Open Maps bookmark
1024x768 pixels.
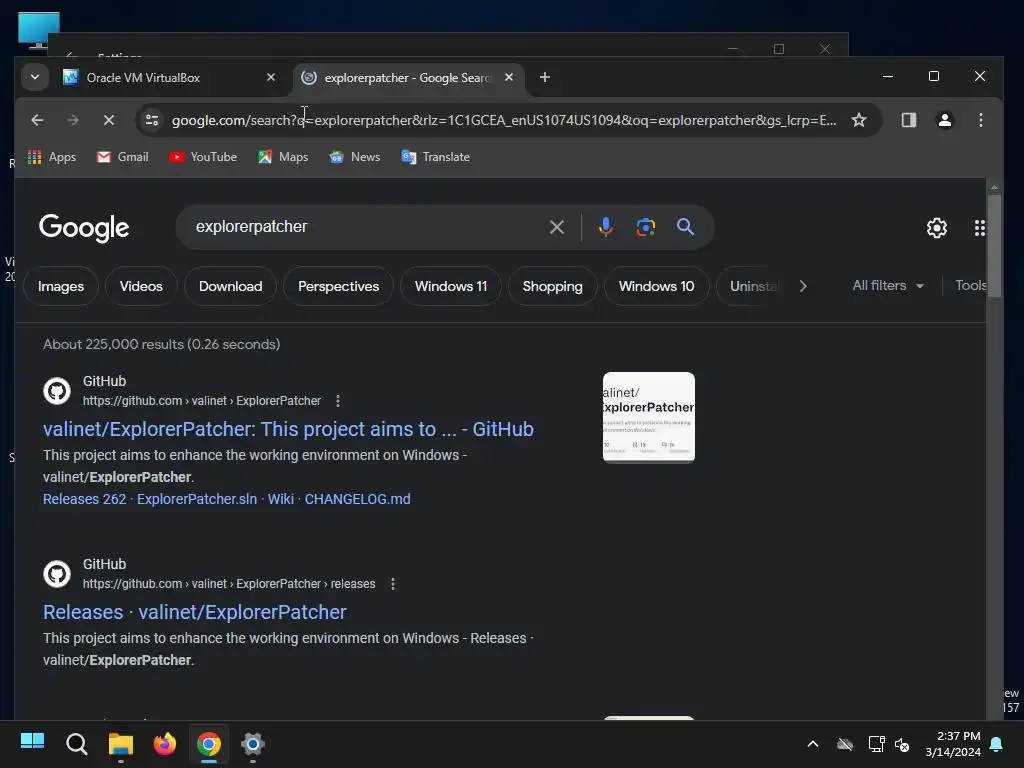[283, 157]
